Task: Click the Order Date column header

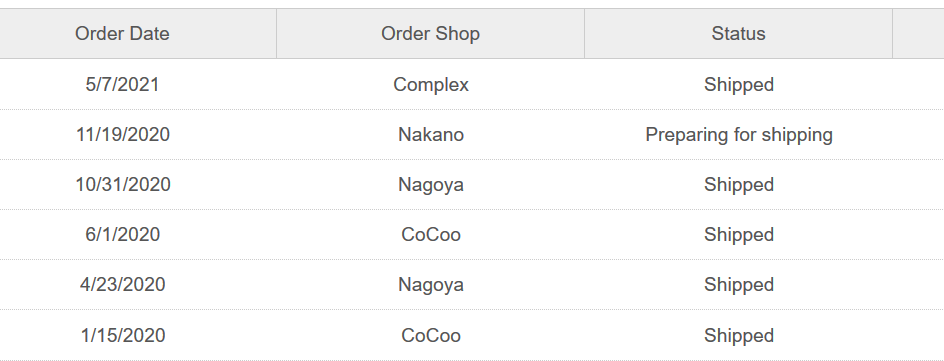Action: [x=122, y=34]
